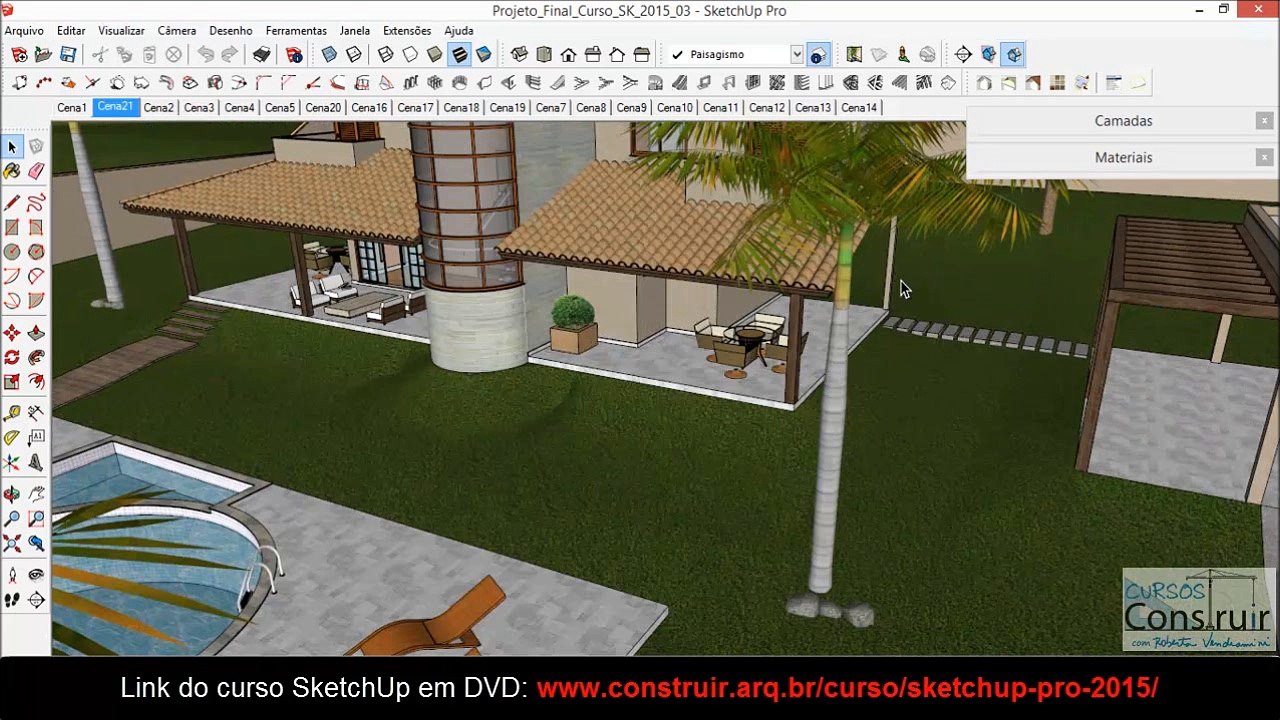Switch to scene tab Cena14
This screenshot has height=720, width=1280.
click(859, 107)
